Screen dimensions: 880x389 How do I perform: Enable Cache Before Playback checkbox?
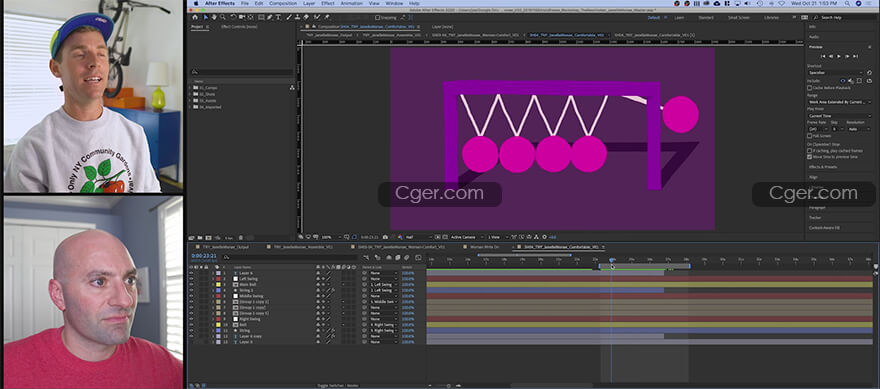(809, 88)
